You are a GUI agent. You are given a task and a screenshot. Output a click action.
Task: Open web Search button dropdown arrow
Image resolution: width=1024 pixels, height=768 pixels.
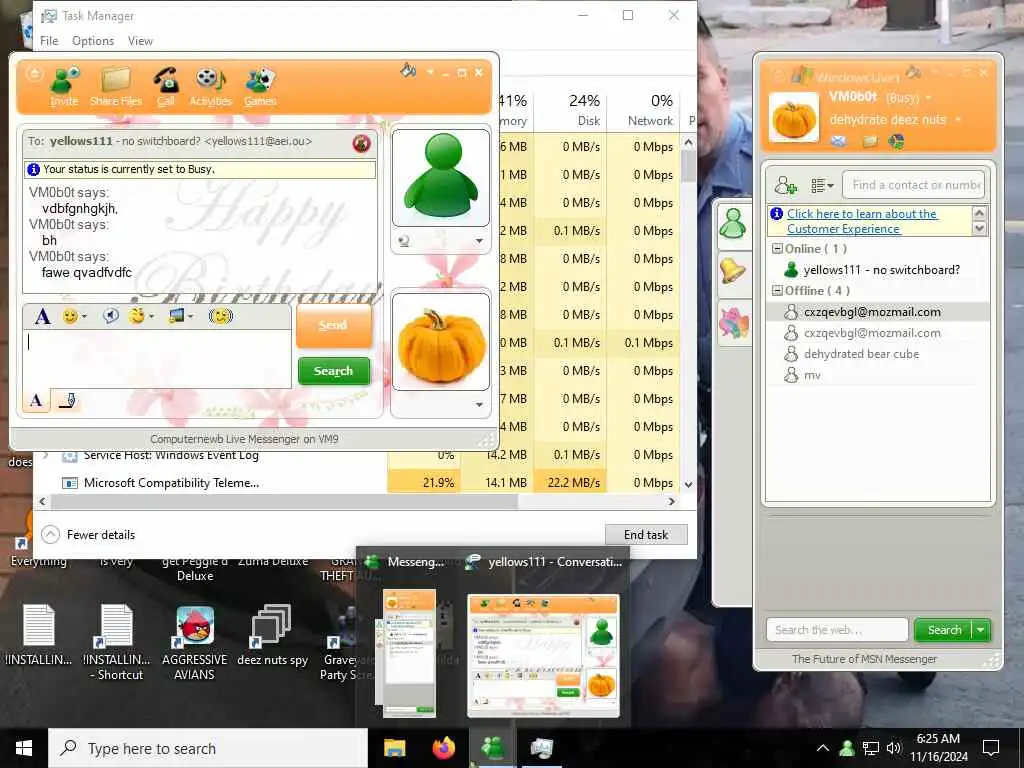point(981,630)
